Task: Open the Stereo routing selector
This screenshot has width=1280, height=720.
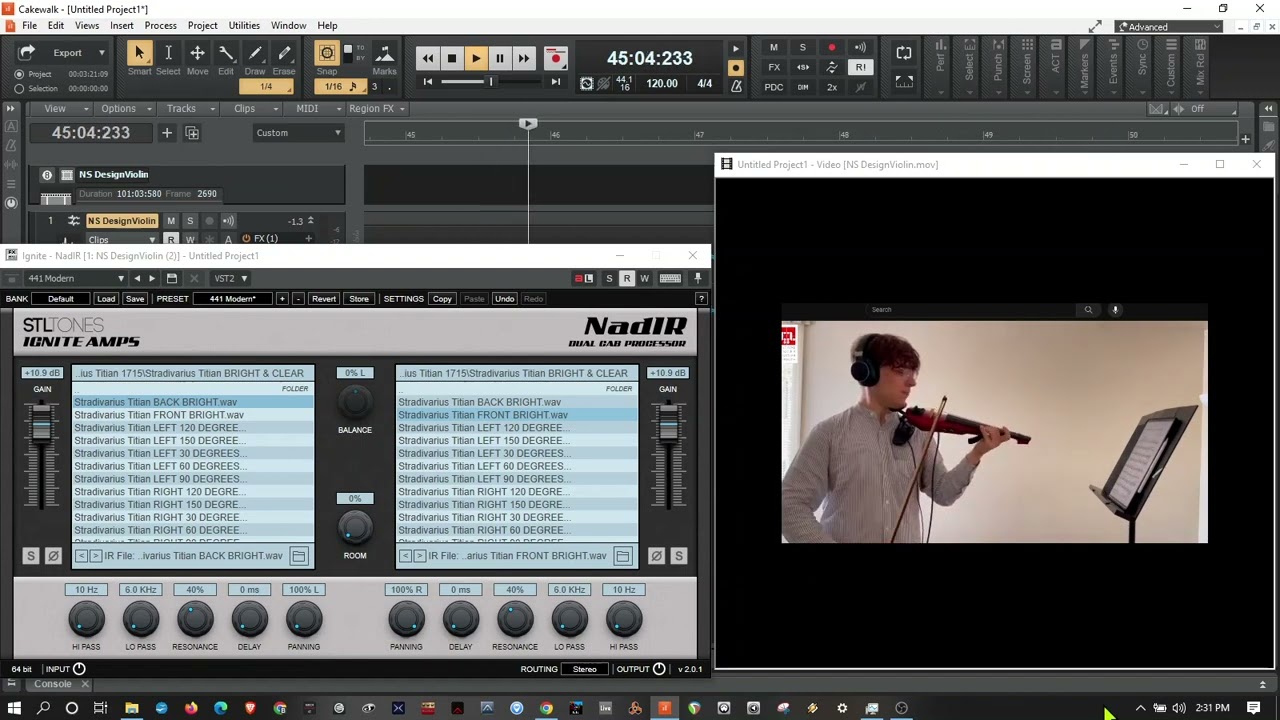Action: point(585,669)
